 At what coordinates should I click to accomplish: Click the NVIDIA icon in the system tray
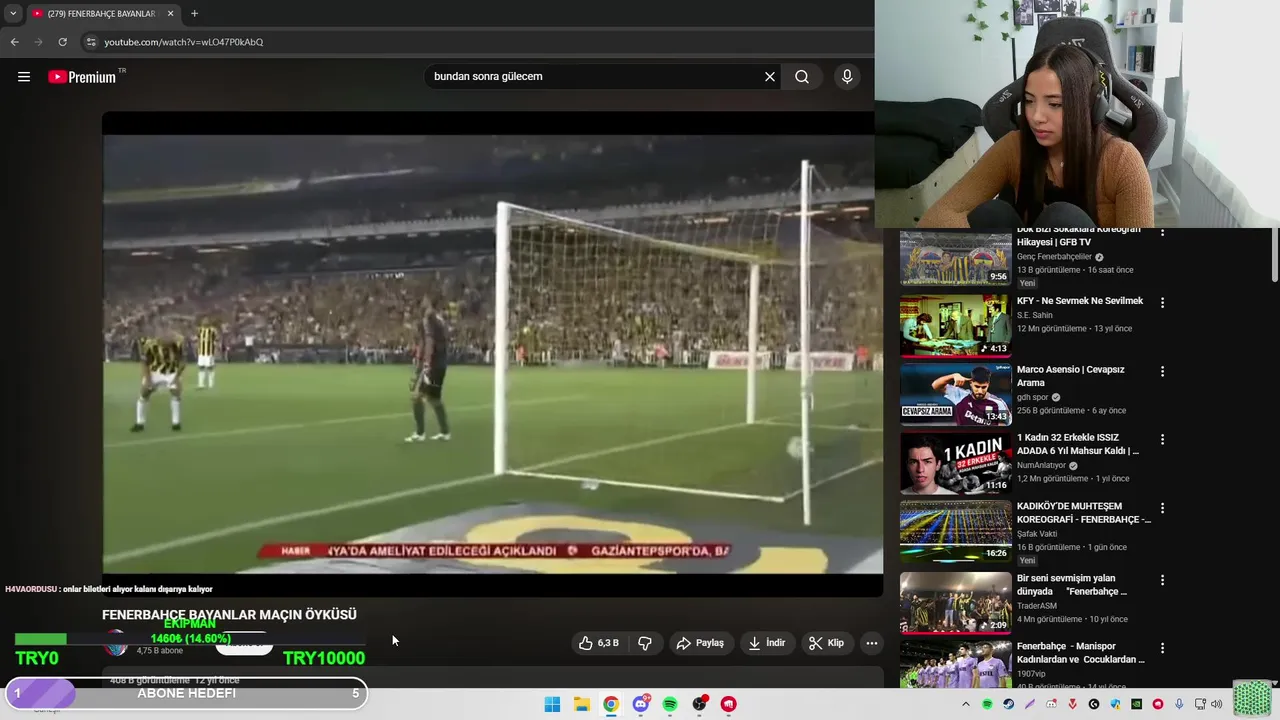click(1136, 704)
